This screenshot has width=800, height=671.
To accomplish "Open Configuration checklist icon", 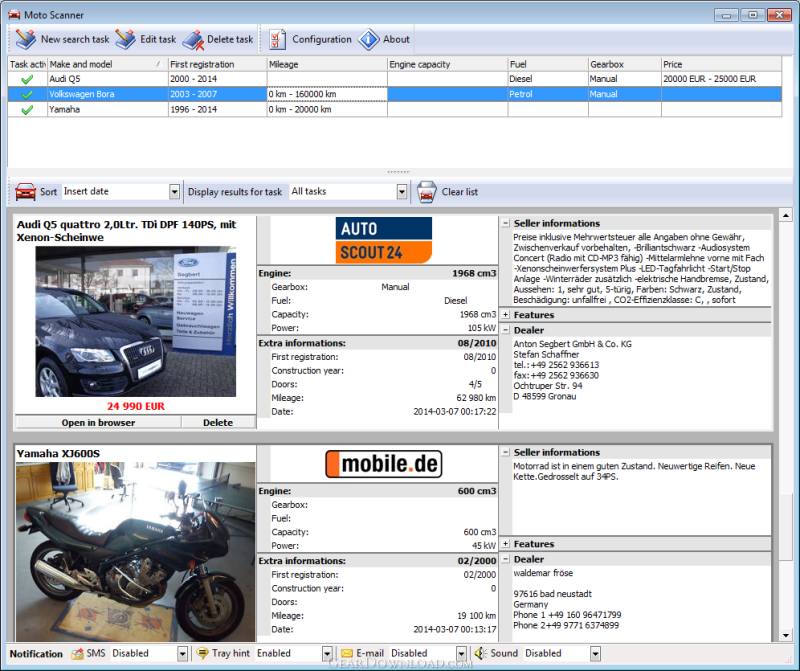I will [277, 39].
